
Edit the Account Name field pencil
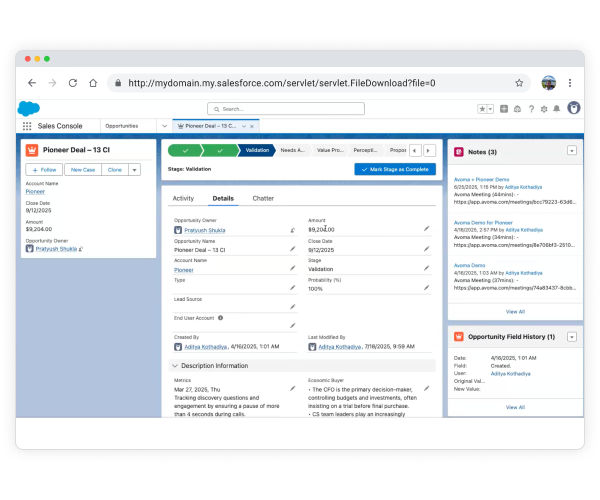pyautogui.click(x=292, y=268)
